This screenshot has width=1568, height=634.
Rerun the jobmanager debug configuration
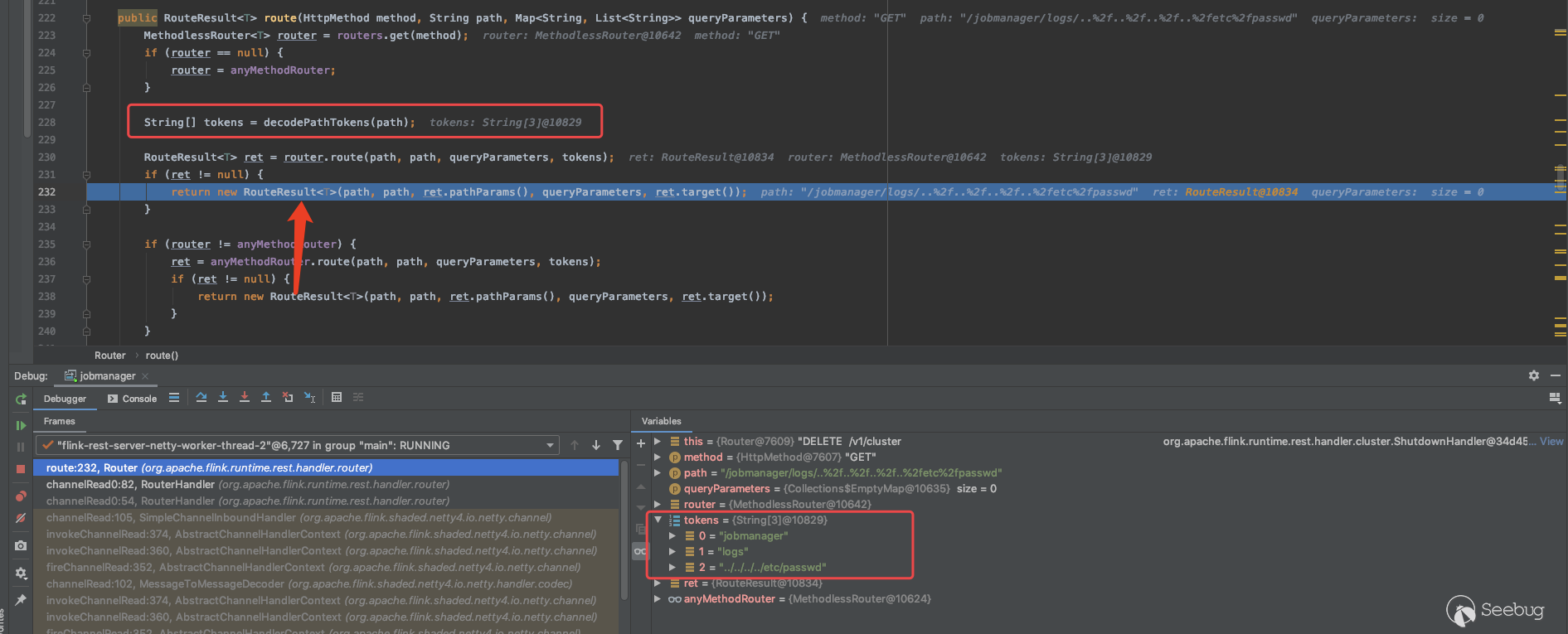[x=21, y=399]
